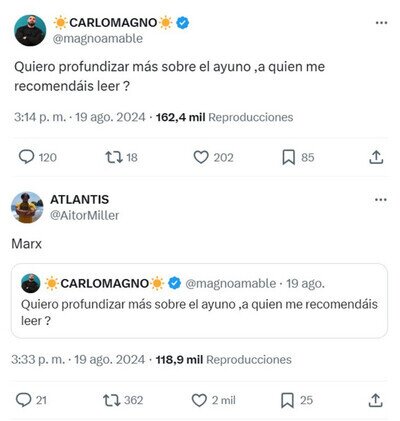This screenshot has height=421, width=400.
Task: Open CARLOMAGNO's profile picture
Action: point(30,30)
